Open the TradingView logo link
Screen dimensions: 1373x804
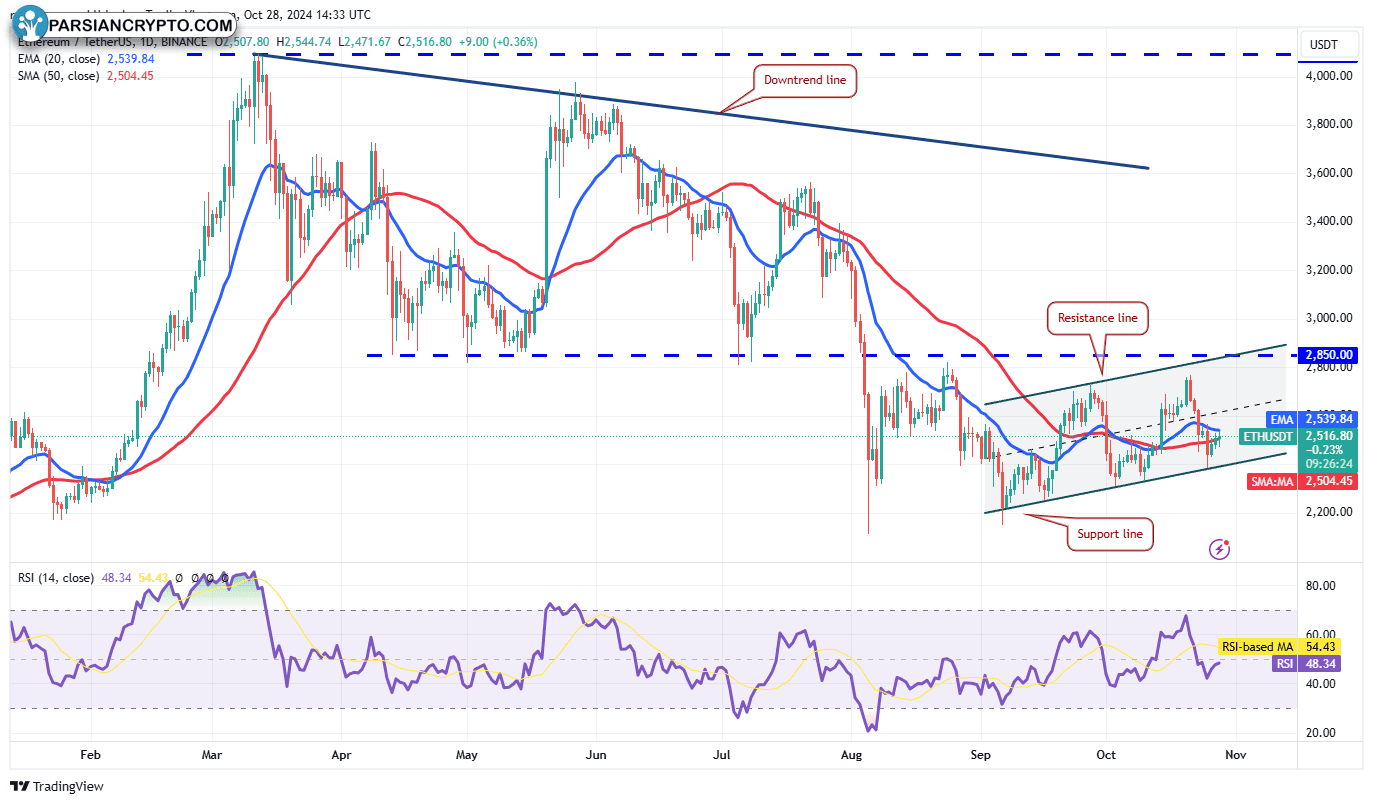[57, 787]
